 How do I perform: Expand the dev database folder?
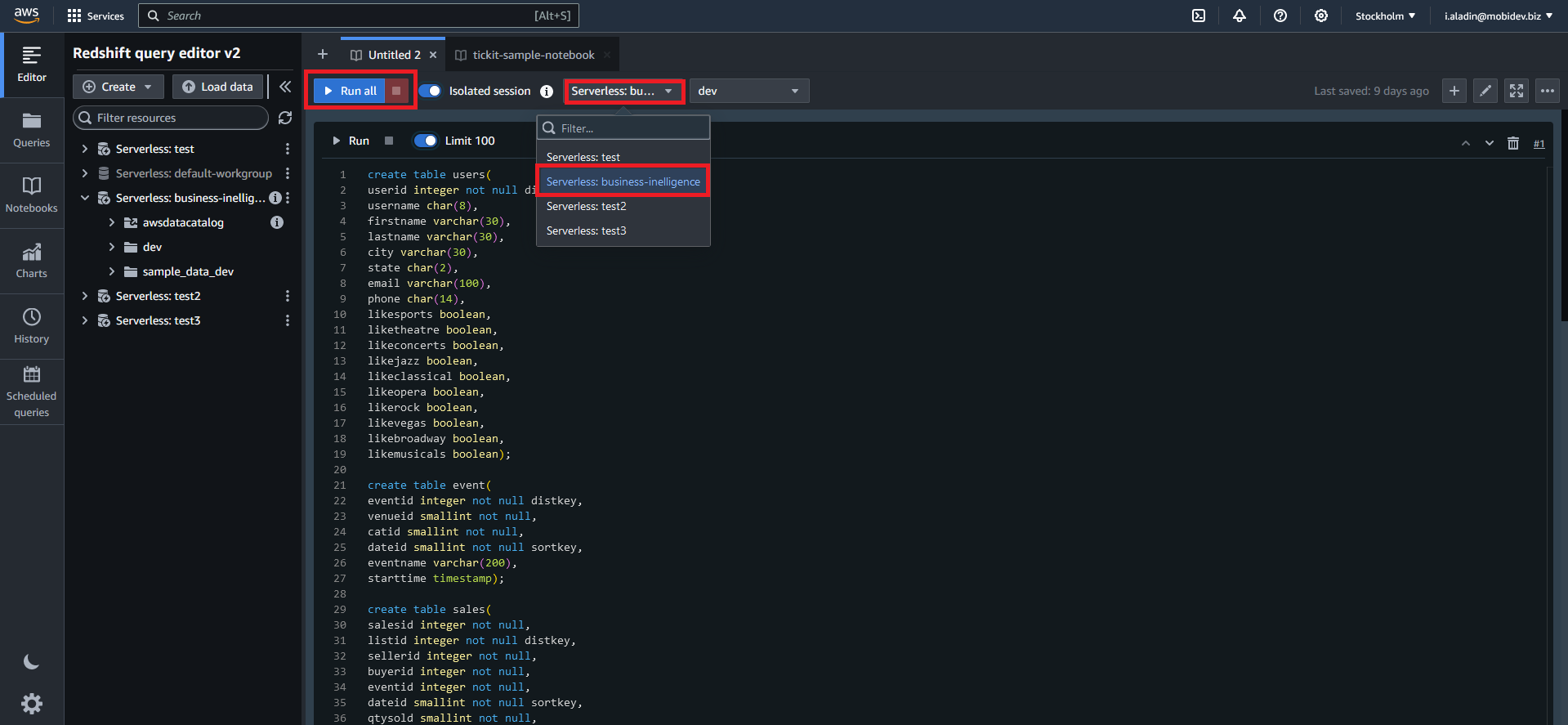112,247
